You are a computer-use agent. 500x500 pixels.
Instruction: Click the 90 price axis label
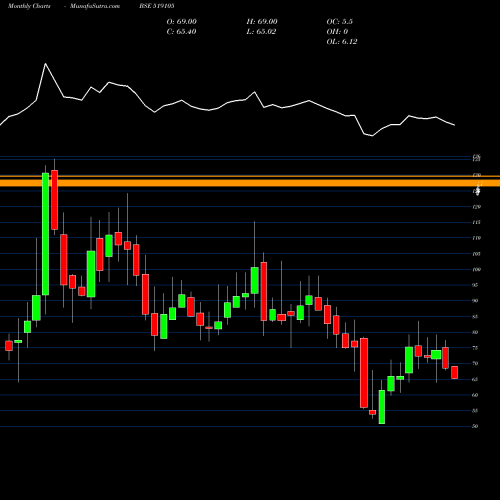476,301
